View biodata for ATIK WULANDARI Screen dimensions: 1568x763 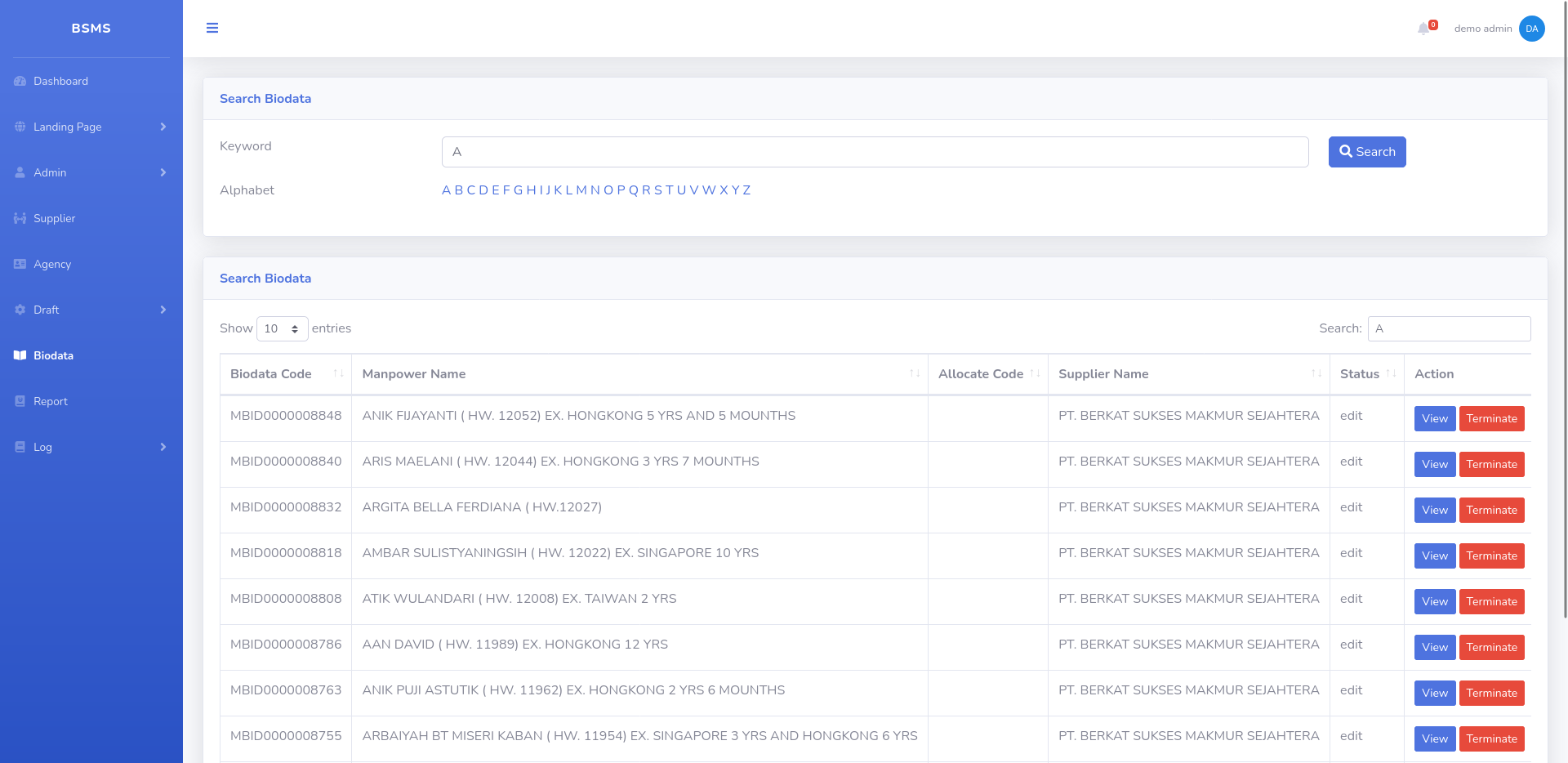[1435, 601]
